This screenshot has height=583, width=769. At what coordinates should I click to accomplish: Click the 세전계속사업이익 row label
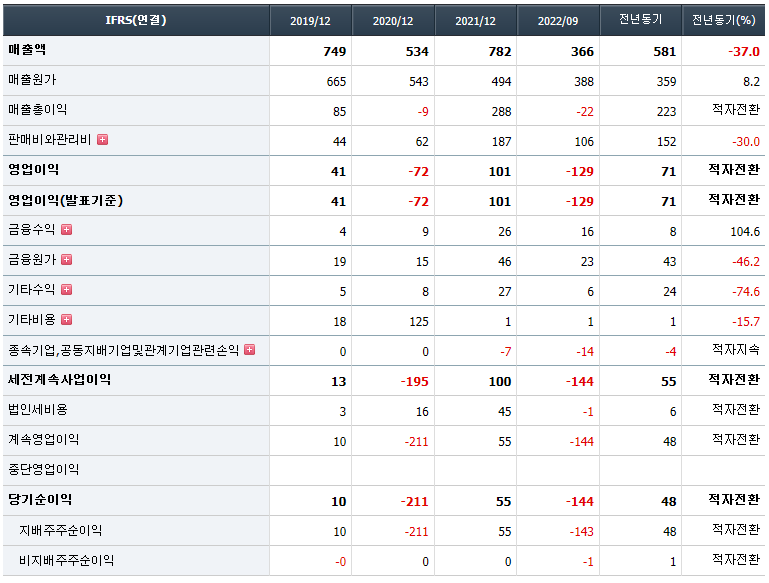[x=59, y=380]
